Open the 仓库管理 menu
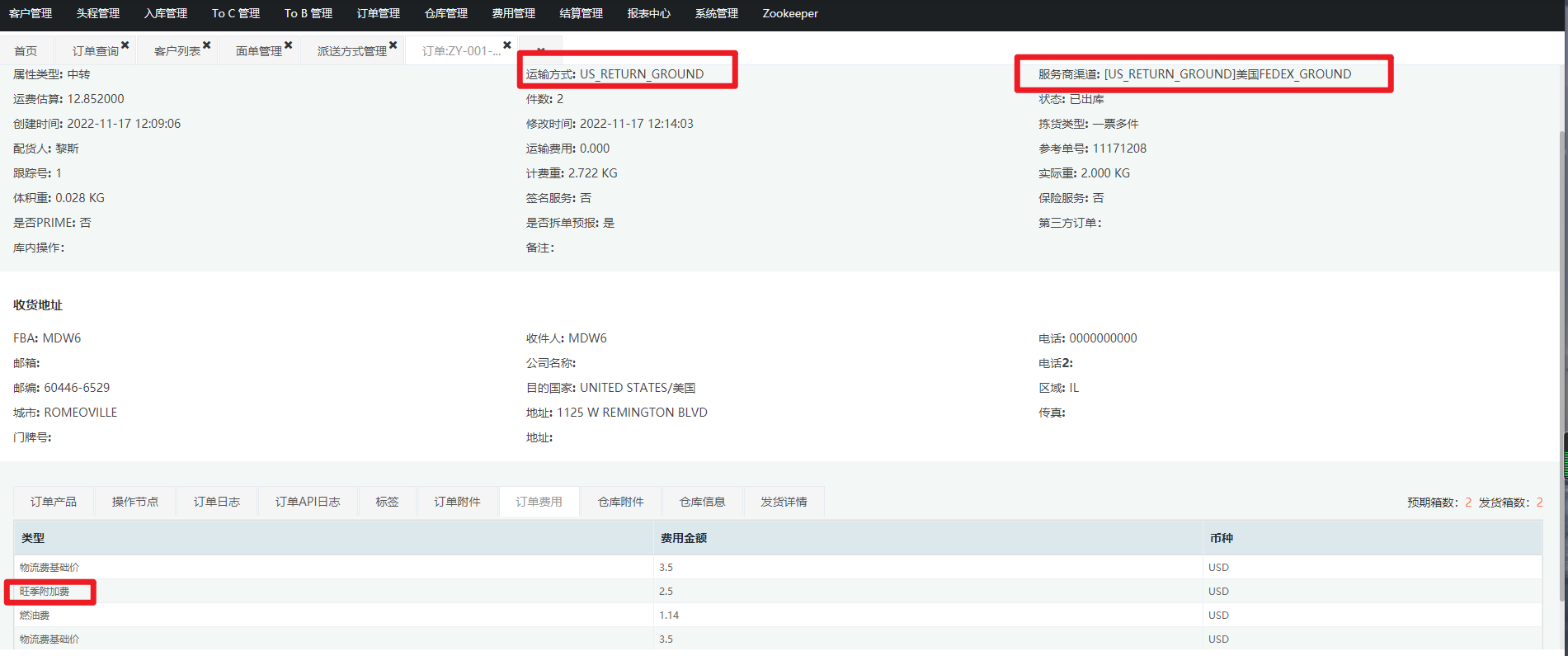This screenshot has height=656, width=1568. click(x=446, y=13)
